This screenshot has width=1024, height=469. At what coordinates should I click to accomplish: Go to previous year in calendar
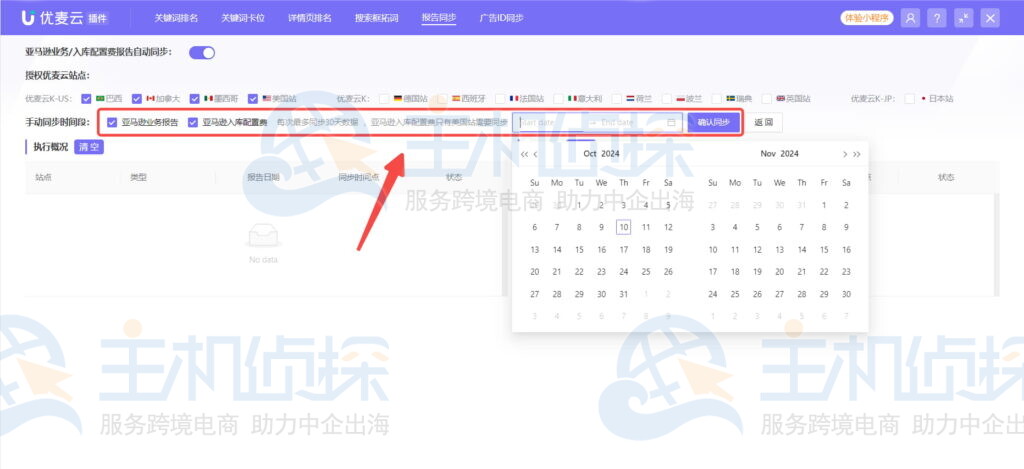pos(524,154)
